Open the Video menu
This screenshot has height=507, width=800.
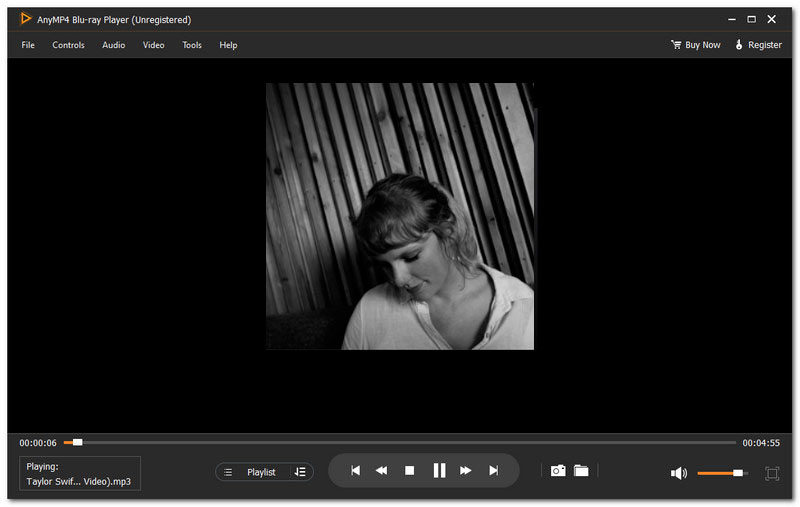(154, 45)
